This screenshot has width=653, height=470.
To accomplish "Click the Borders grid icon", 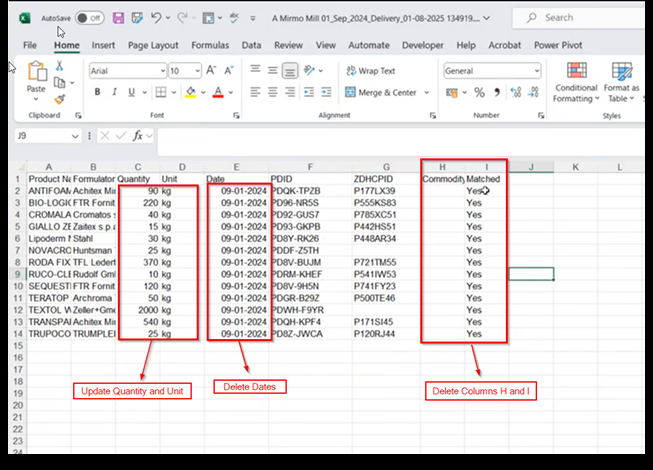I will pyautogui.click(x=161, y=92).
